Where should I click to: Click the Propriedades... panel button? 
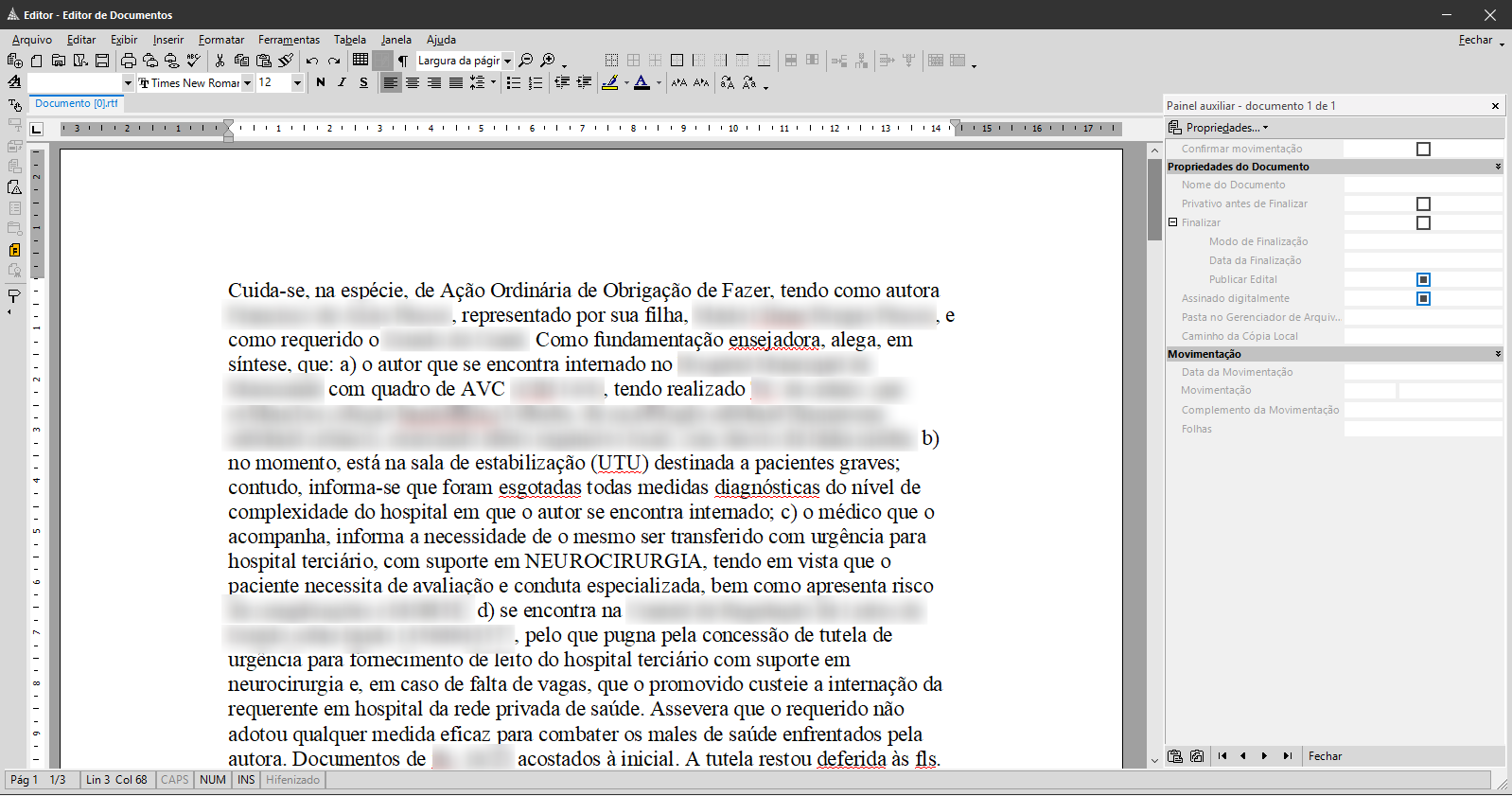click(x=1219, y=128)
